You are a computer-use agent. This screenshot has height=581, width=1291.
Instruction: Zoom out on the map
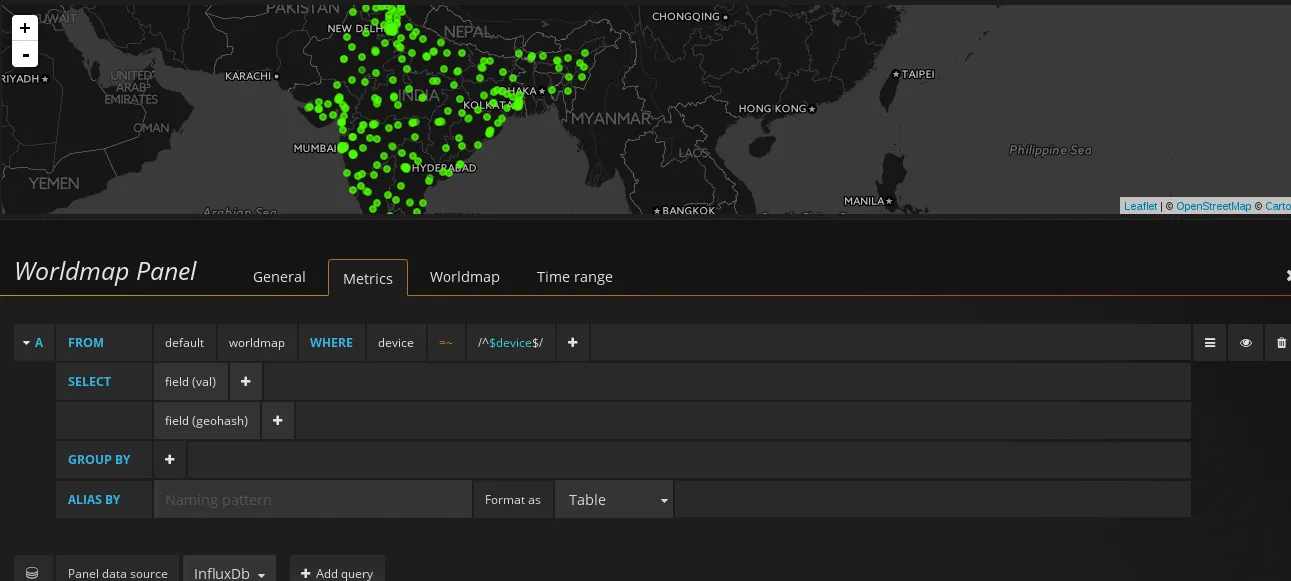coord(25,54)
